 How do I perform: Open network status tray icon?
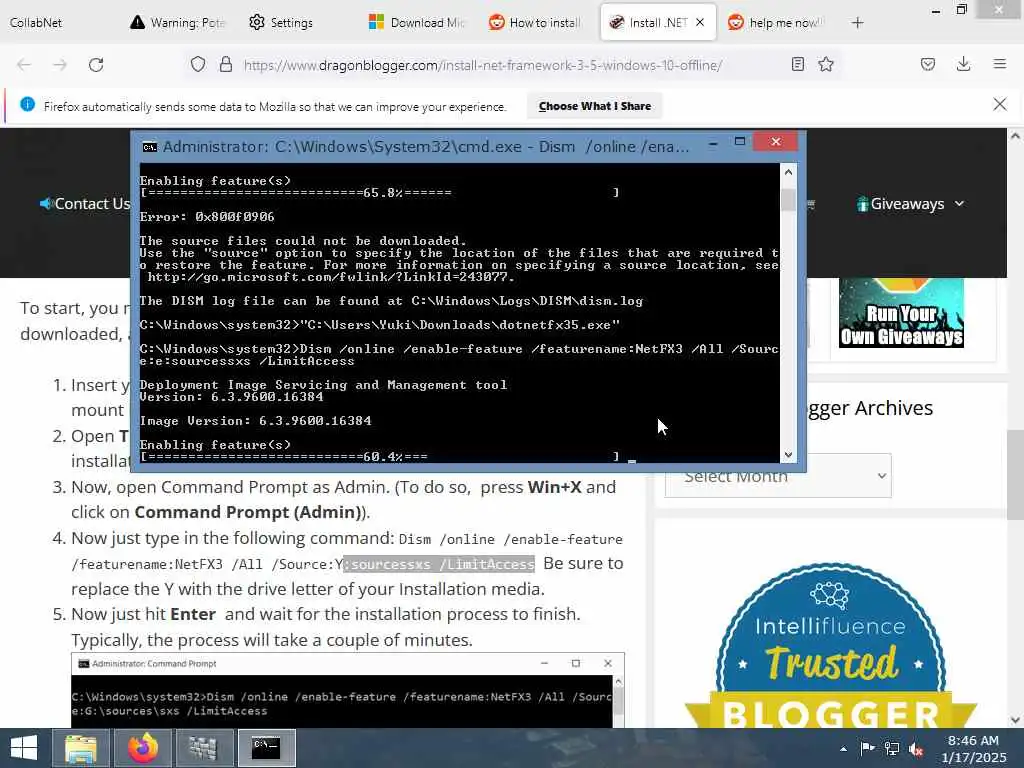click(891, 748)
